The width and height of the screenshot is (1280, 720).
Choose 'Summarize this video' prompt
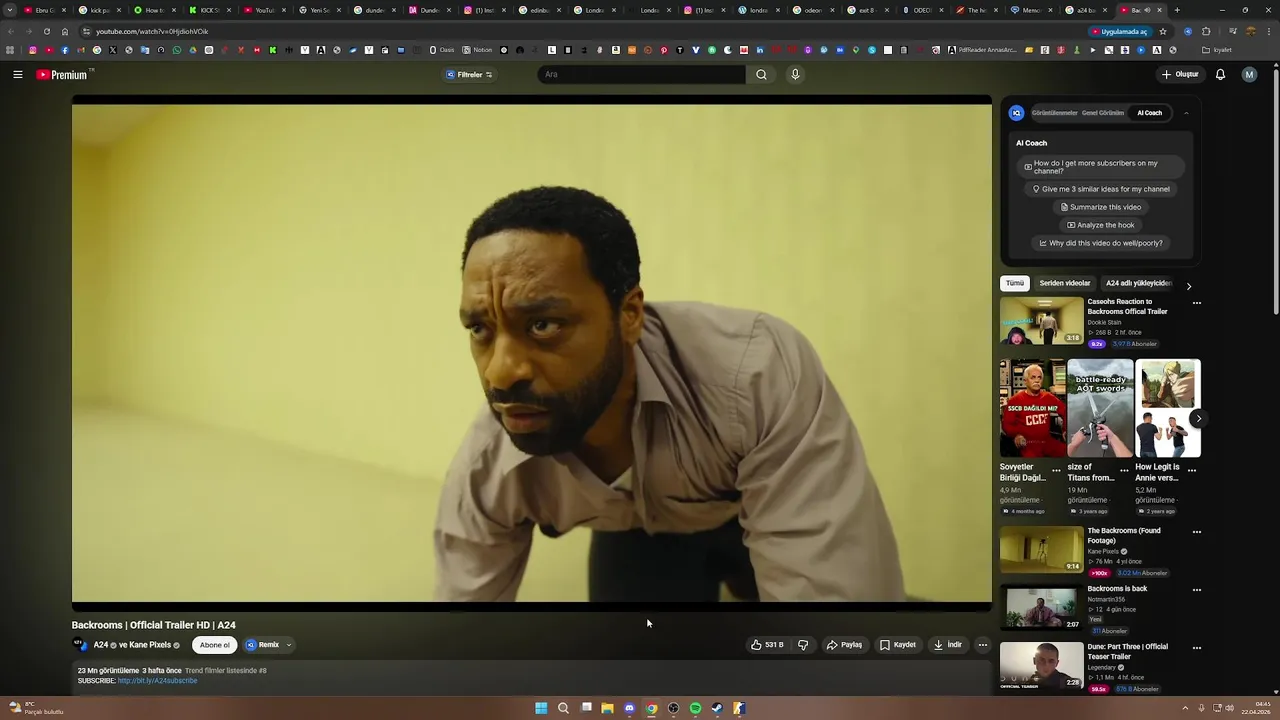pos(1101,207)
